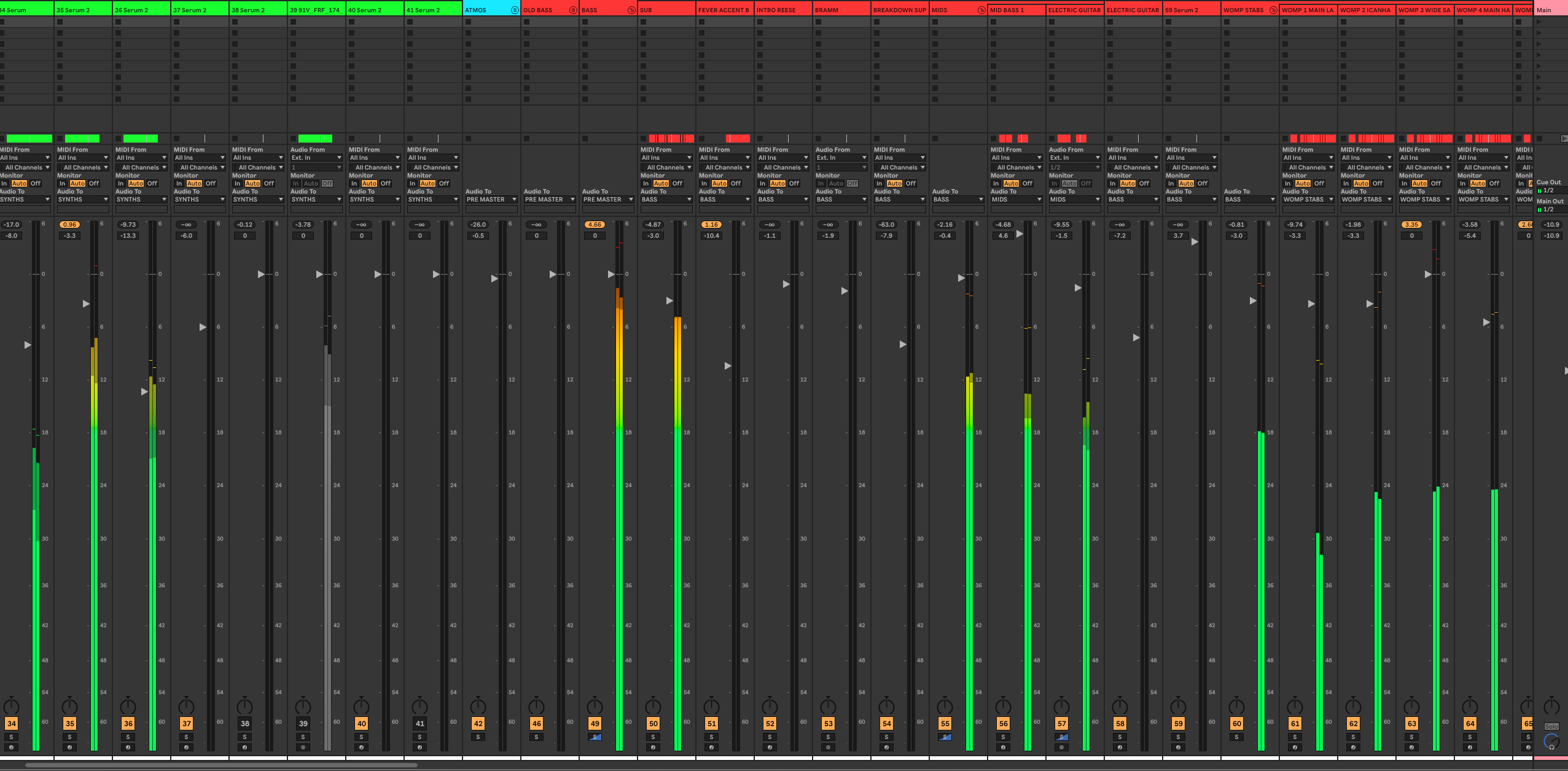The height and width of the screenshot is (771, 1568).
Task: Click the volume fader handle on SUB track
Action: click(669, 300)
